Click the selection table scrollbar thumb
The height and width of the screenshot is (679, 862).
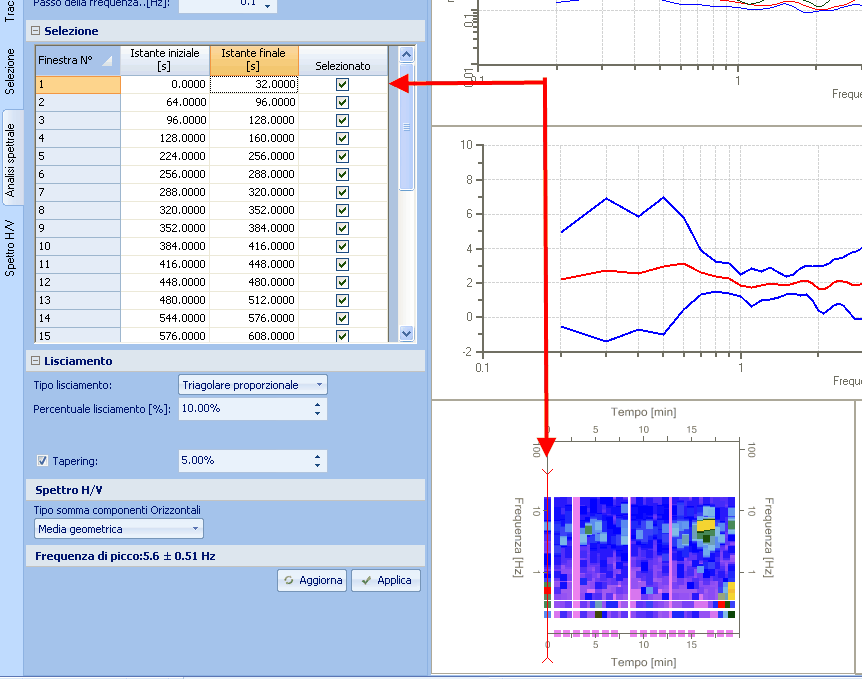(406, 127)
